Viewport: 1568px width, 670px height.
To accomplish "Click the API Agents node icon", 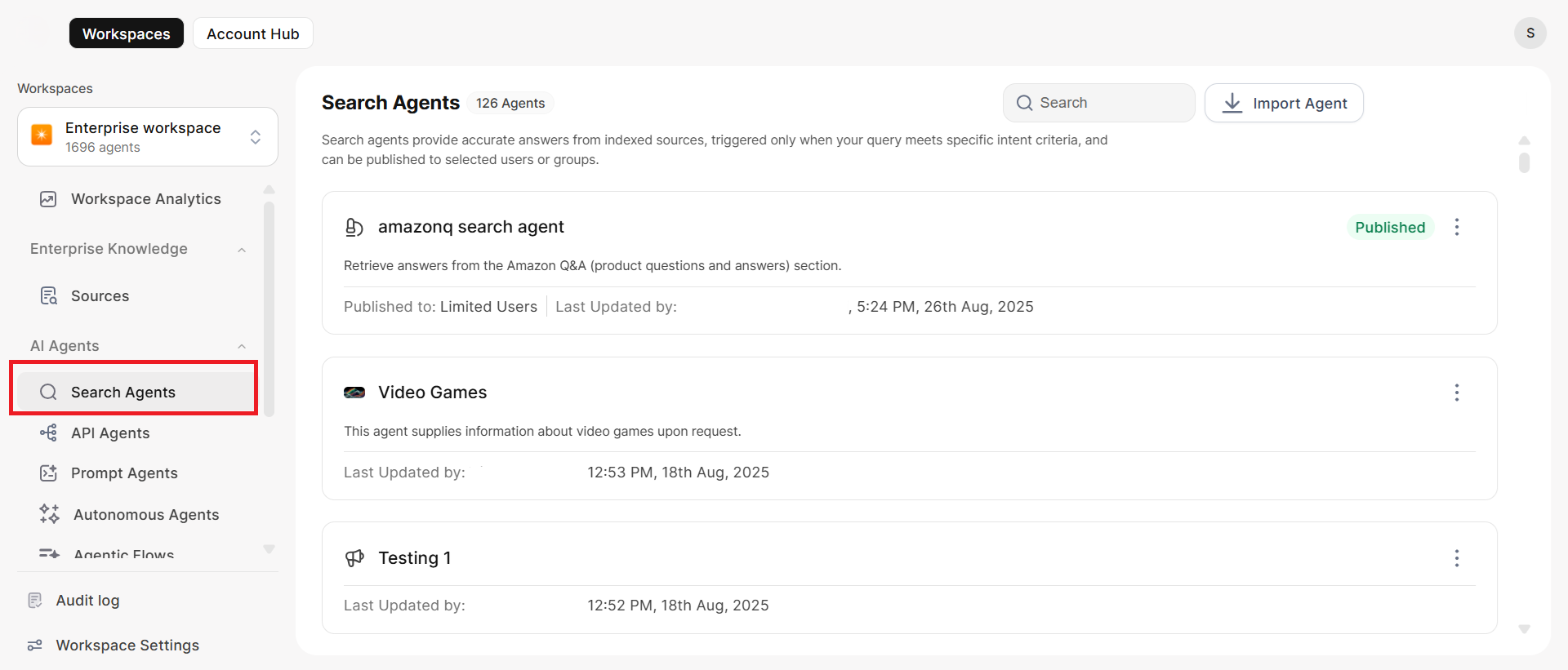I will coord(48,433).
